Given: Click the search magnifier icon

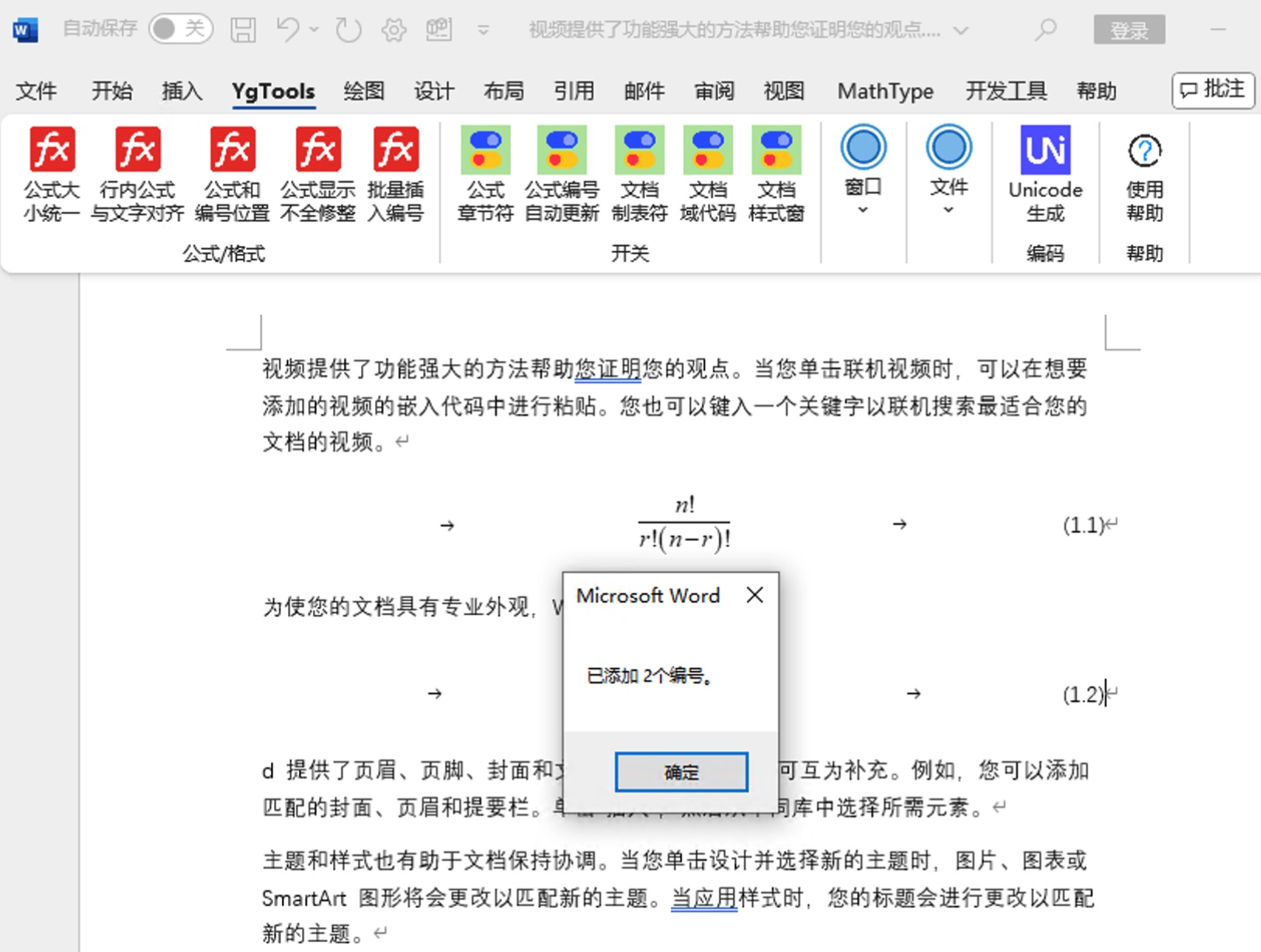Looking at the screenshot, I should tap(1046, 30).
